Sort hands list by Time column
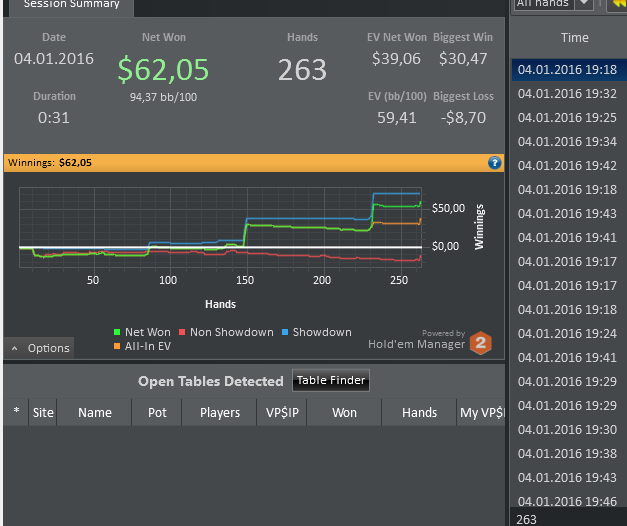The height and width of the screenshot is (526, 627). [x=574, y=38]
